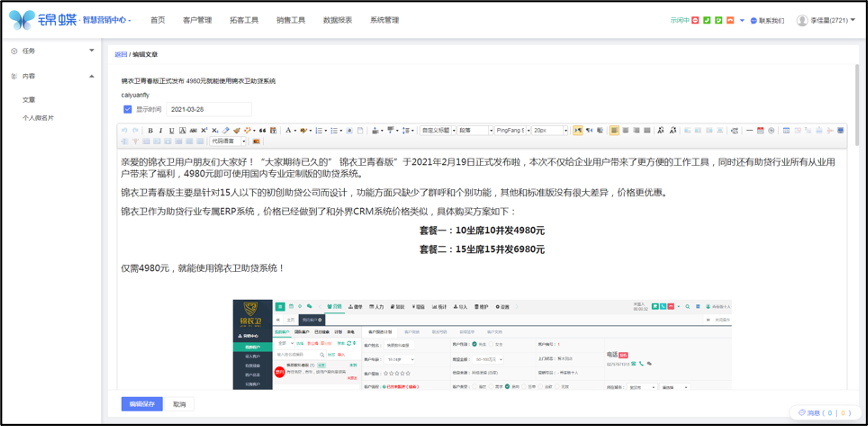Apply strikethrough with the ABC icon

193,130
